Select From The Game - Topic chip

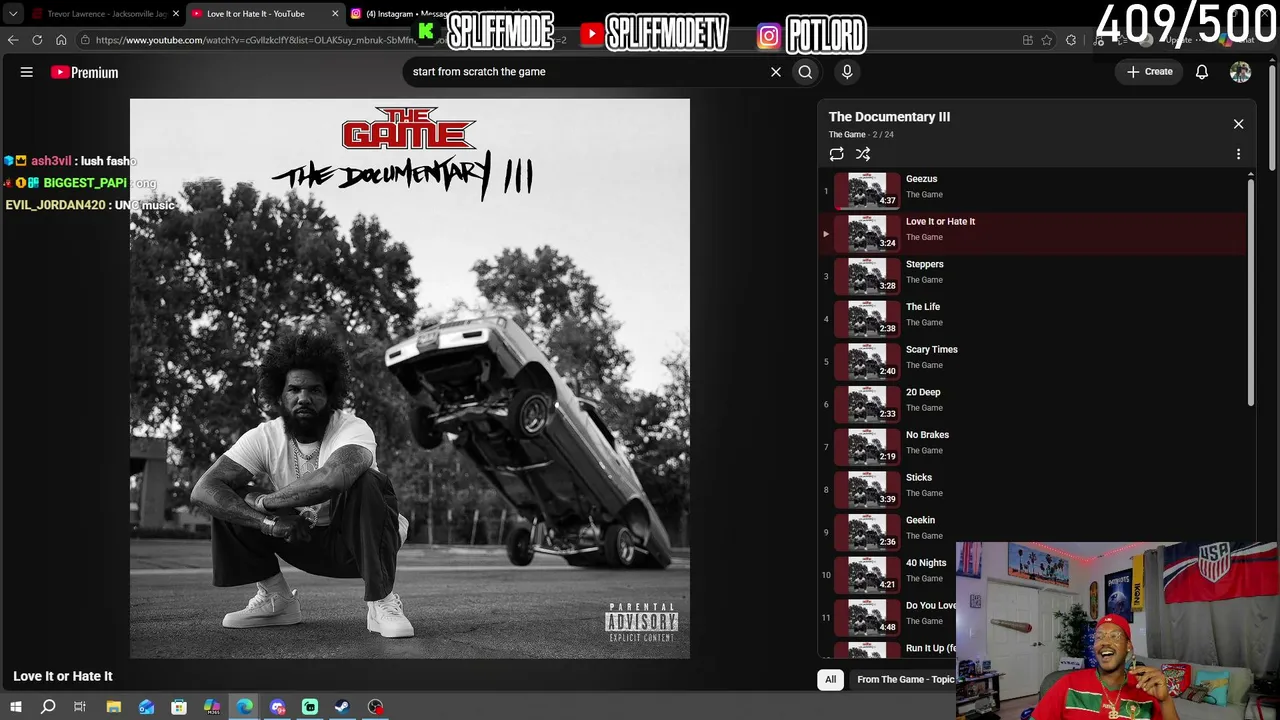pos(905,679)
